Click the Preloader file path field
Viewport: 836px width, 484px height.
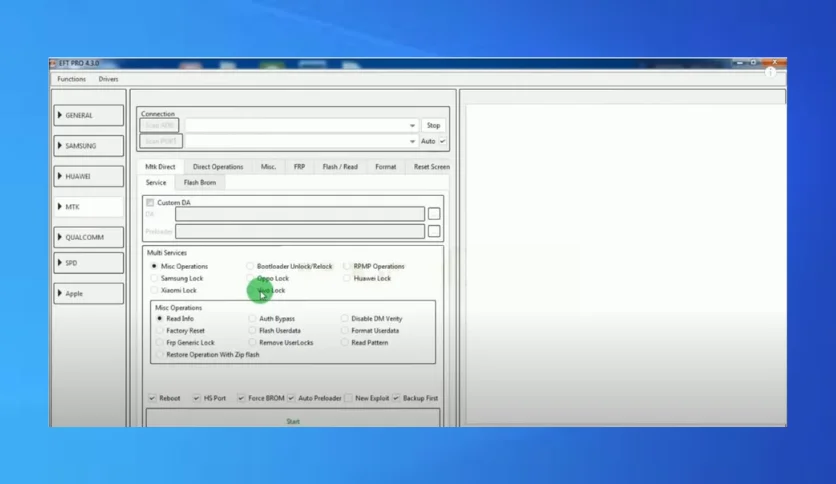click(300, 231)
